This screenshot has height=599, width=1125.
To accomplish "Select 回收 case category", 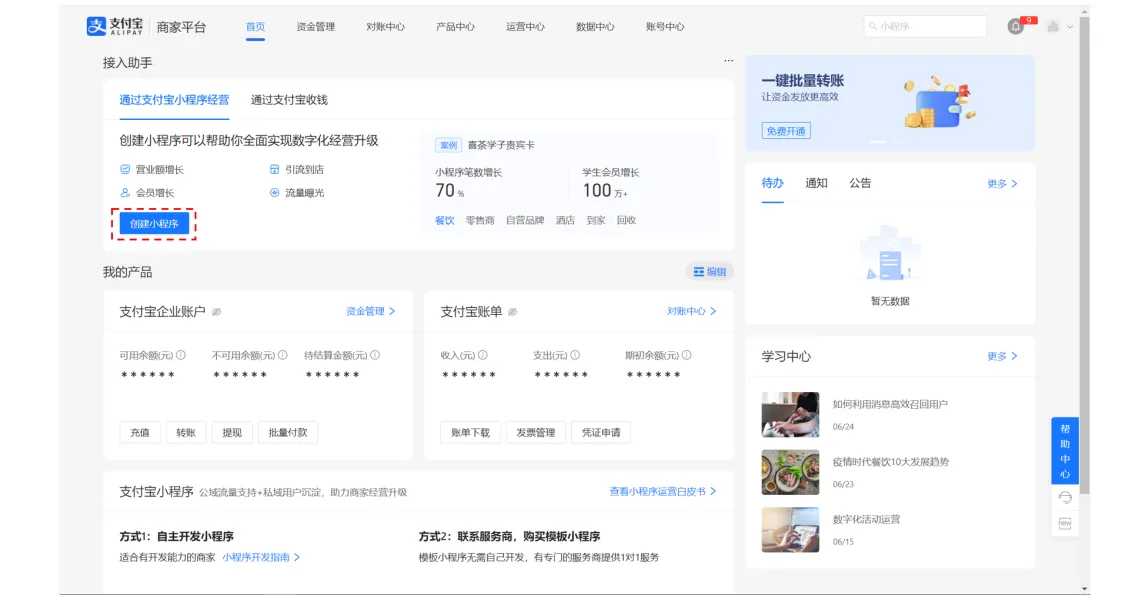I will click(626, 220).
